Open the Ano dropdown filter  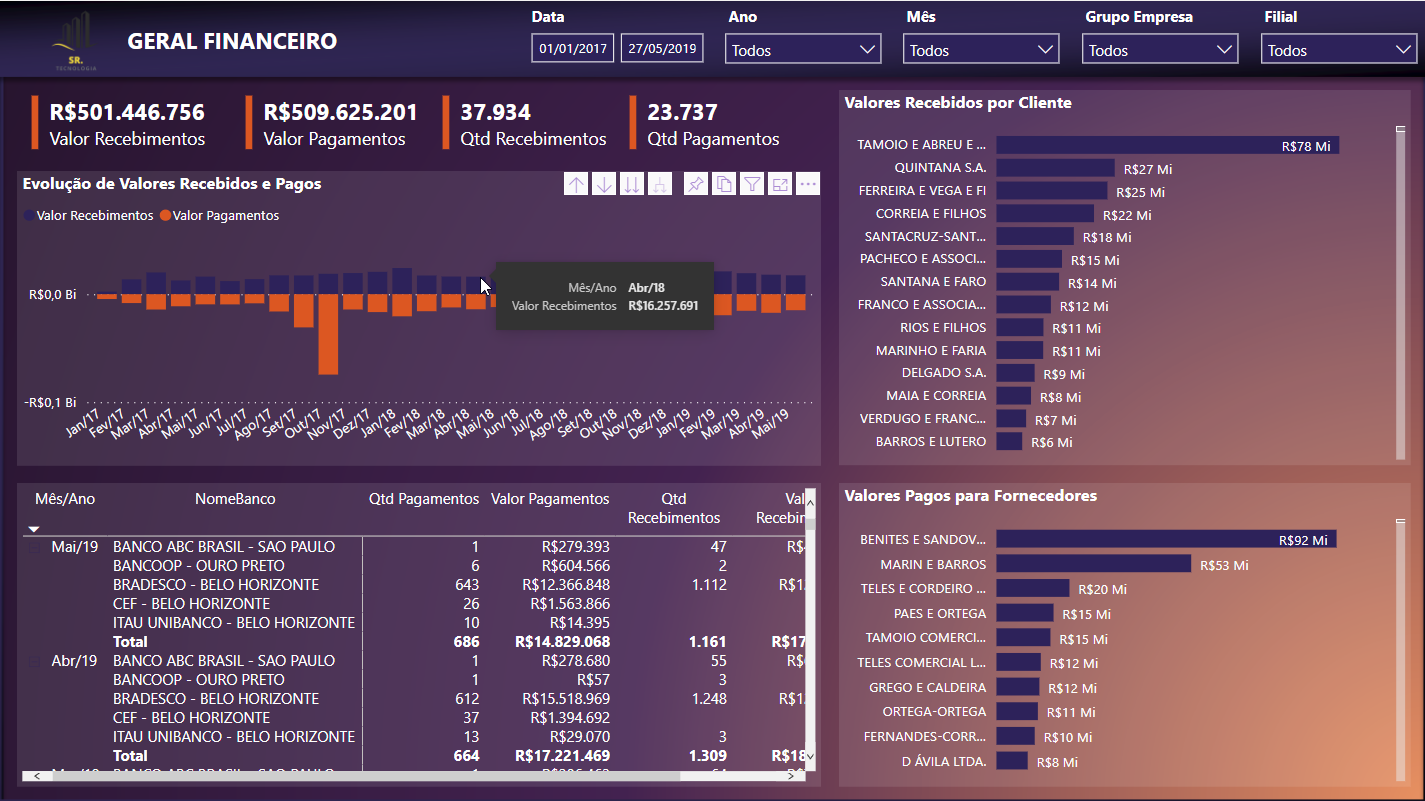click(x=803, y=49)
